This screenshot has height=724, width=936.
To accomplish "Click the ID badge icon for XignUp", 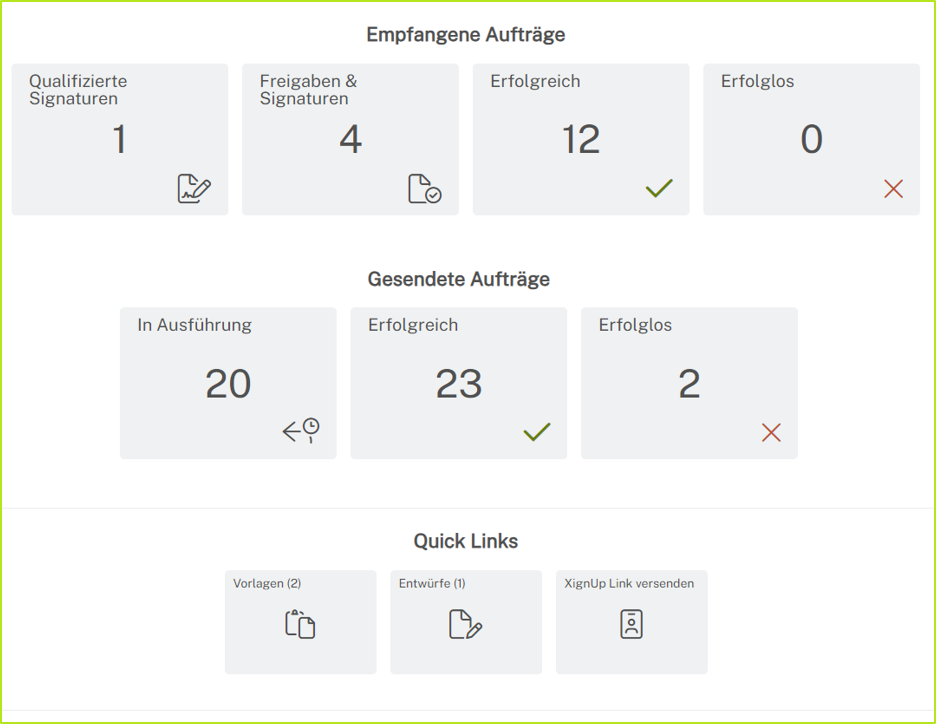I will point(631,624).
